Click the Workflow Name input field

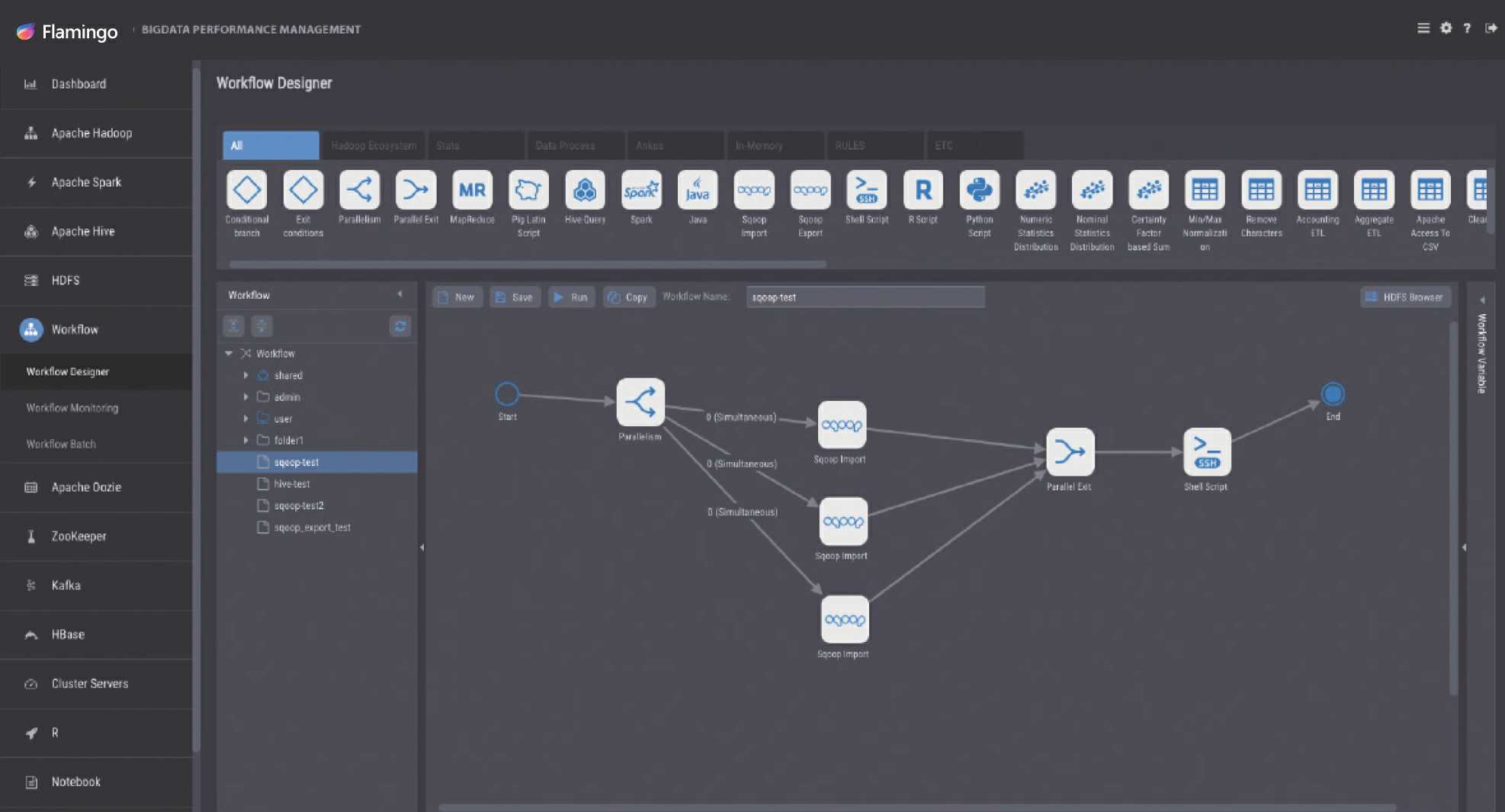[865, 297]
